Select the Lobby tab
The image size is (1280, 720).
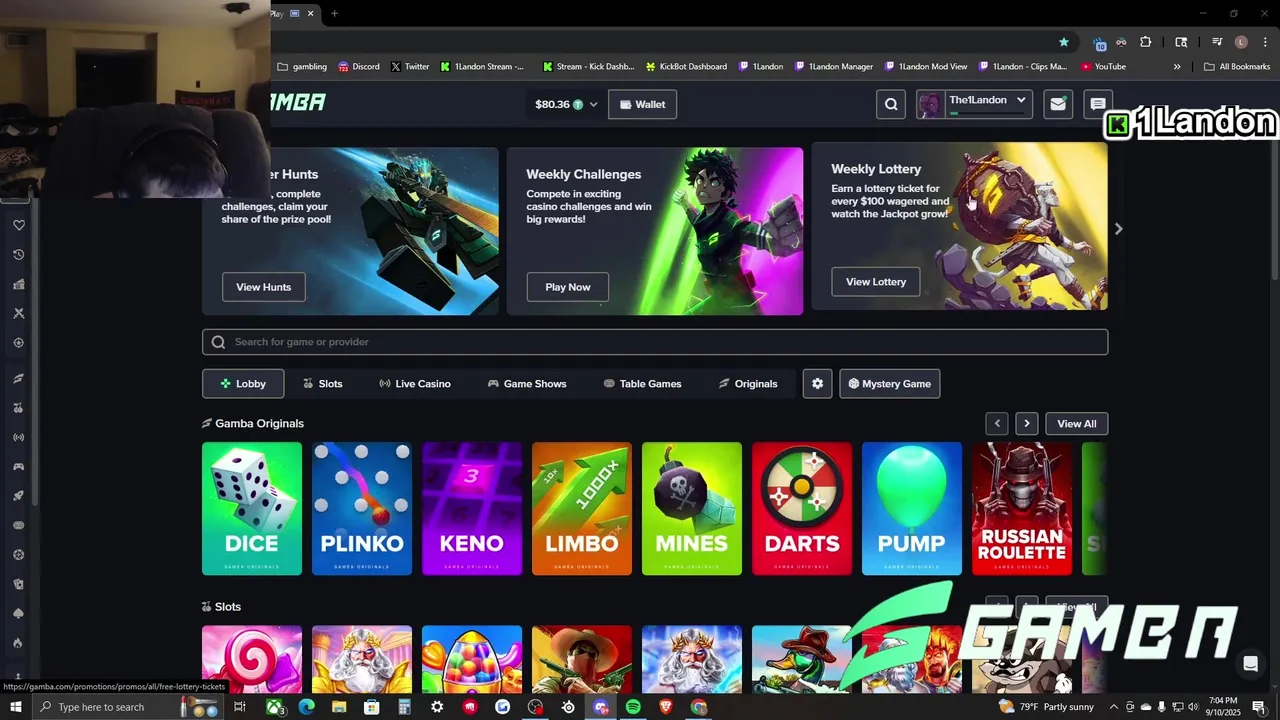point(243,384)
